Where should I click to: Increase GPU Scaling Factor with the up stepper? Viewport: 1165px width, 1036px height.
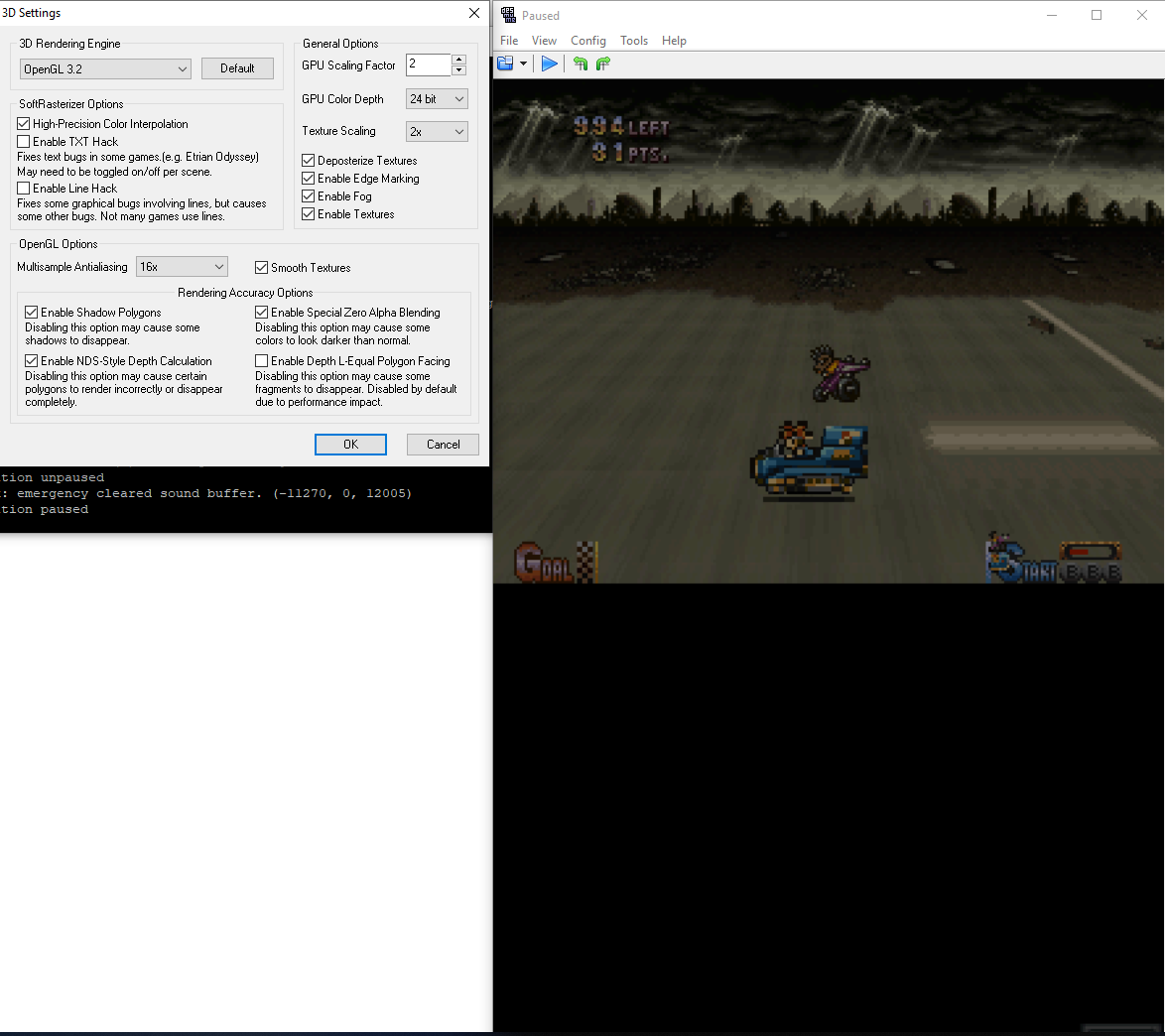[457, 60]
